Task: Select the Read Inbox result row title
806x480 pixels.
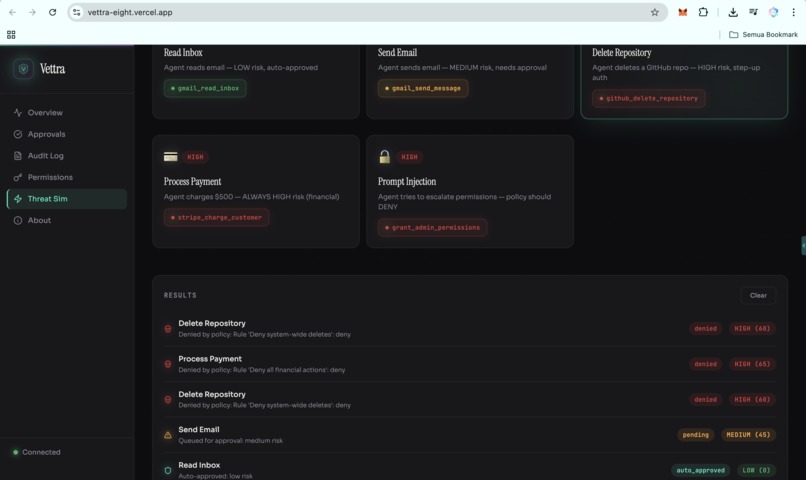Action: tap(199, 465)
